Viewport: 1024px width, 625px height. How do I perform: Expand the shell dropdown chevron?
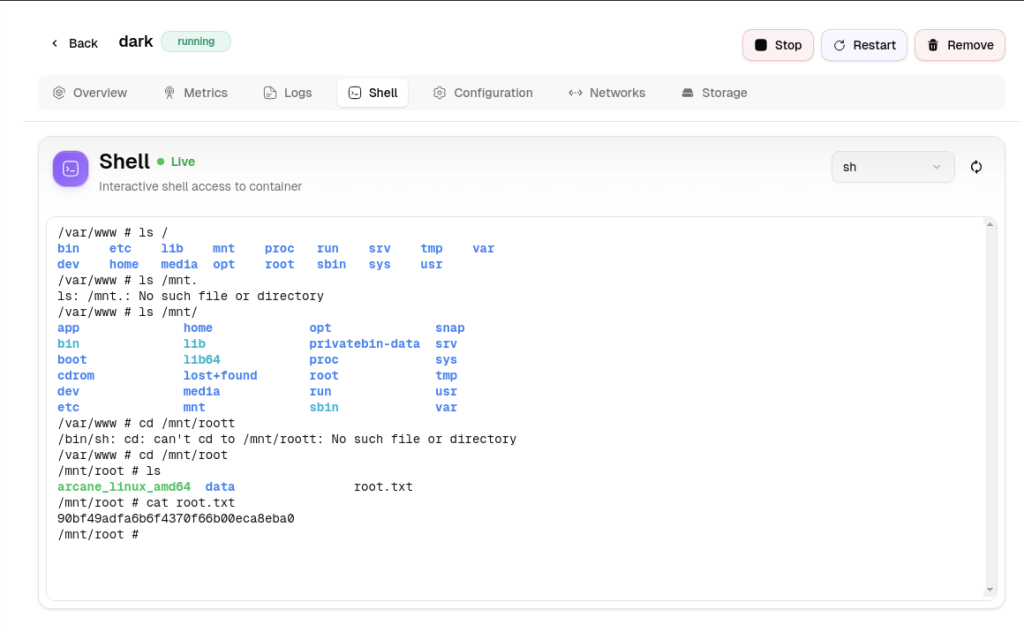click(x=936, y=167)
